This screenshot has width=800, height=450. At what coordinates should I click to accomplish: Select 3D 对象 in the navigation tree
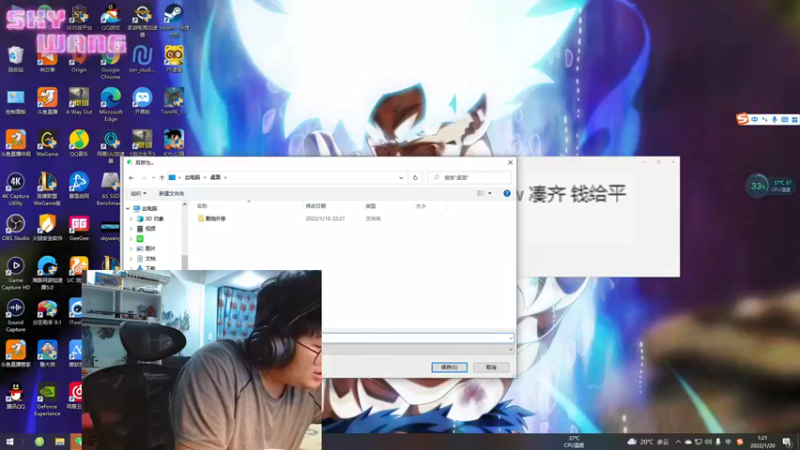[x=155, y=219]
